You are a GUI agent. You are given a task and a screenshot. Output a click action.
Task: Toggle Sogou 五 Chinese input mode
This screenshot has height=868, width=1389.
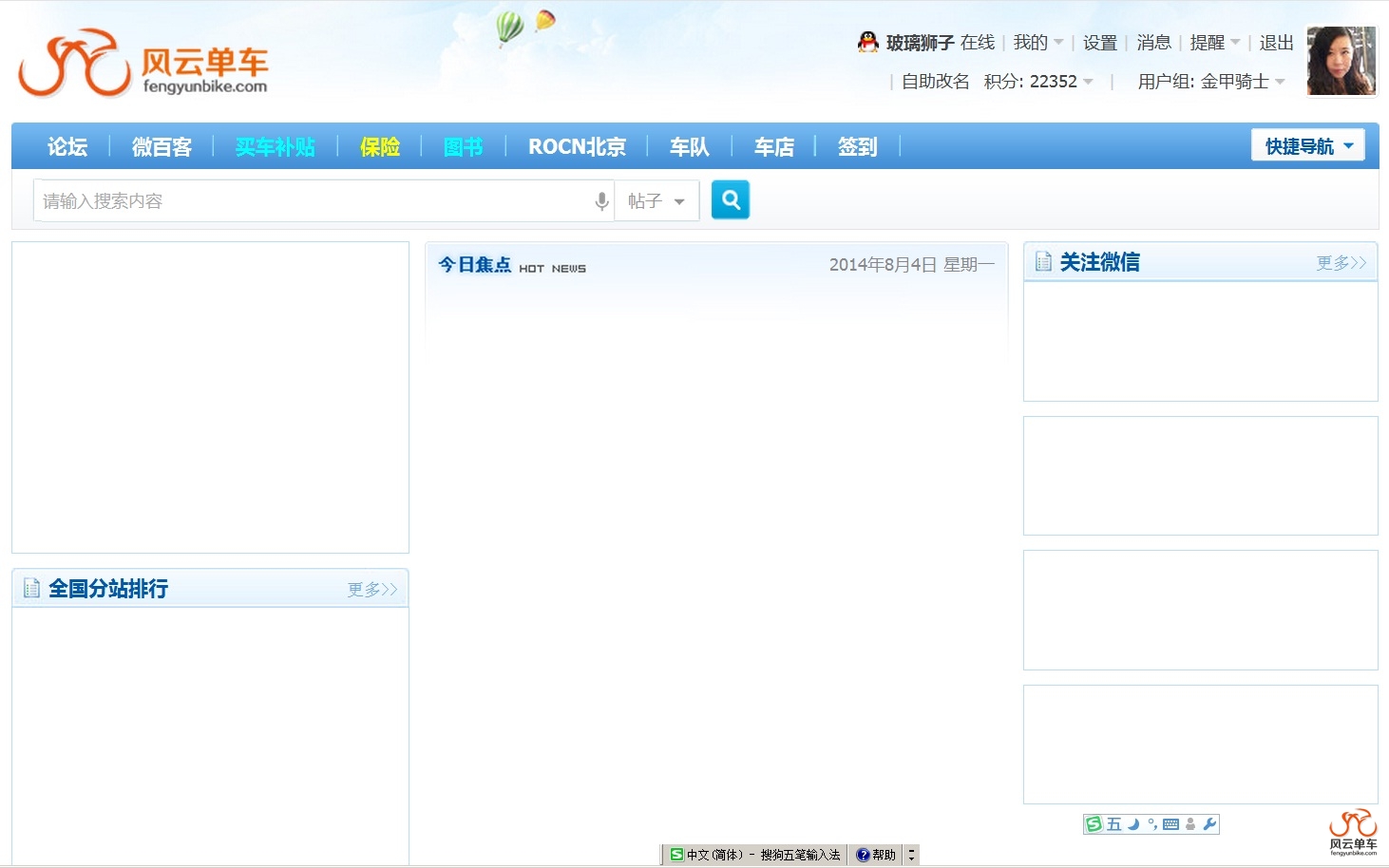1114,824
